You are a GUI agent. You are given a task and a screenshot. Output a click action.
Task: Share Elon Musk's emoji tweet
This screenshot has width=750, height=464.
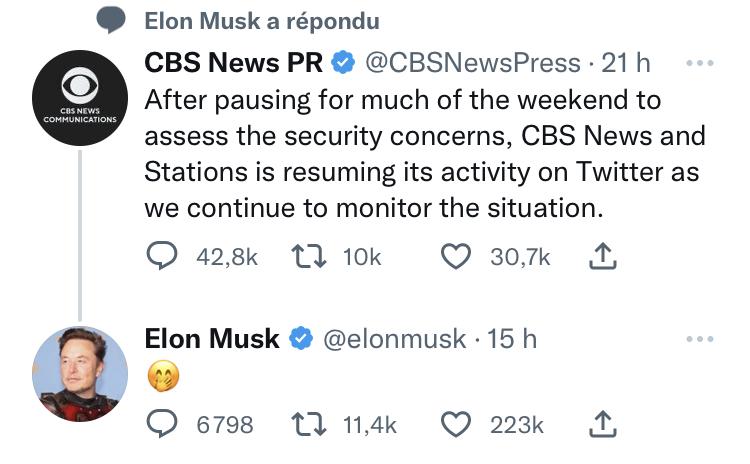(601, 425)
